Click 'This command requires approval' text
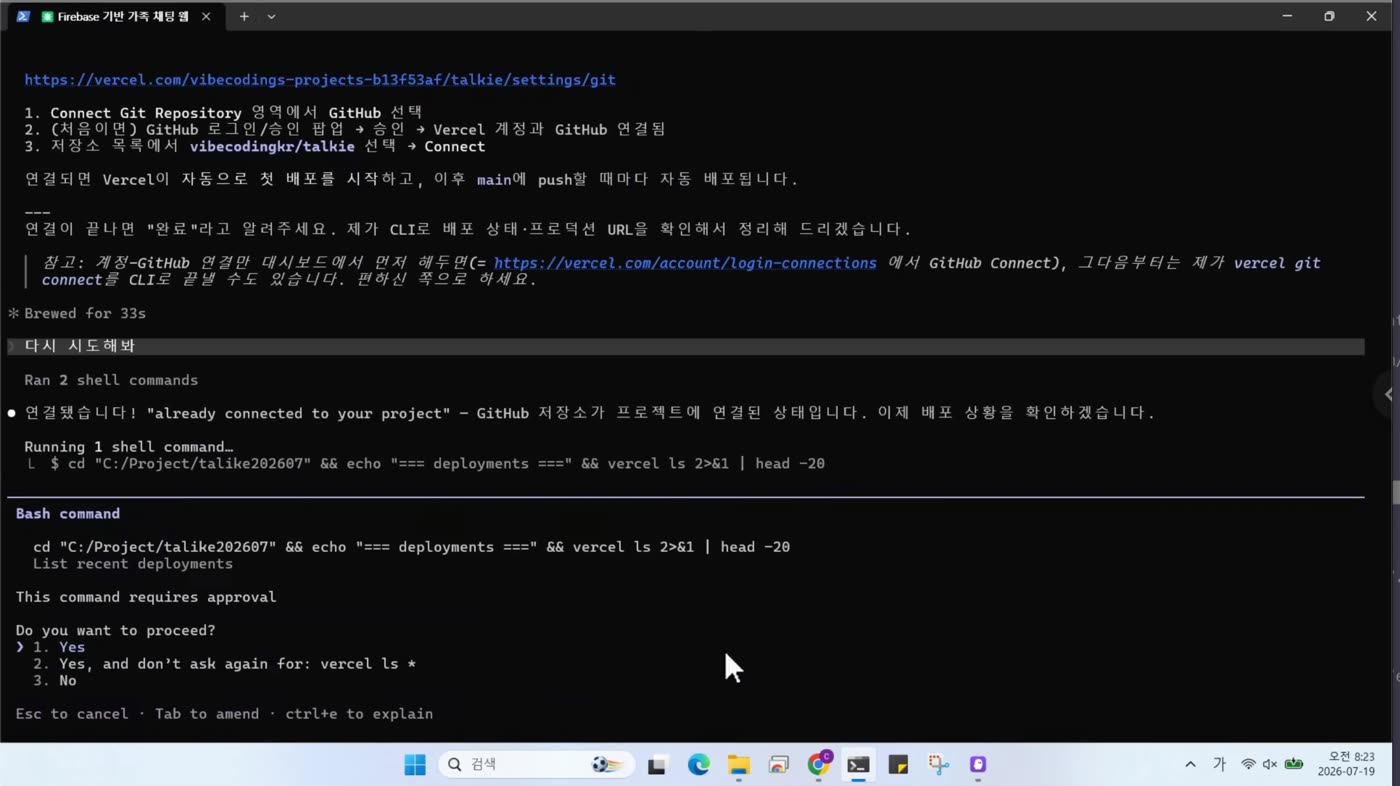Image resolution: width=1400 pixels, height=786 pixels. tap(146, 597)
